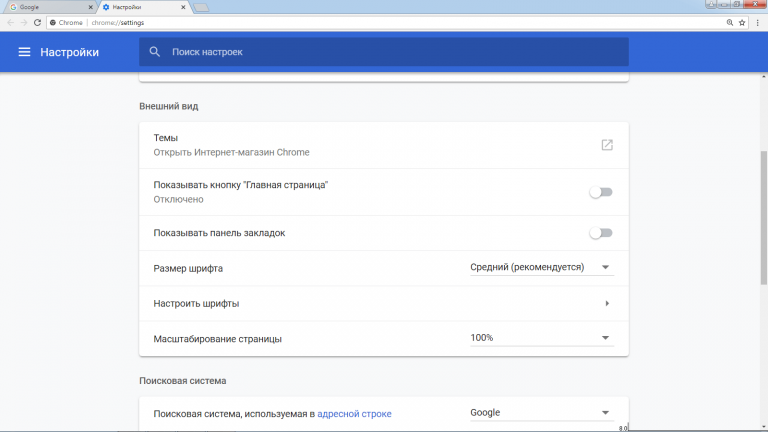
Task: Expand the Настроить шрифты row arrow
Action: [607, 303]
